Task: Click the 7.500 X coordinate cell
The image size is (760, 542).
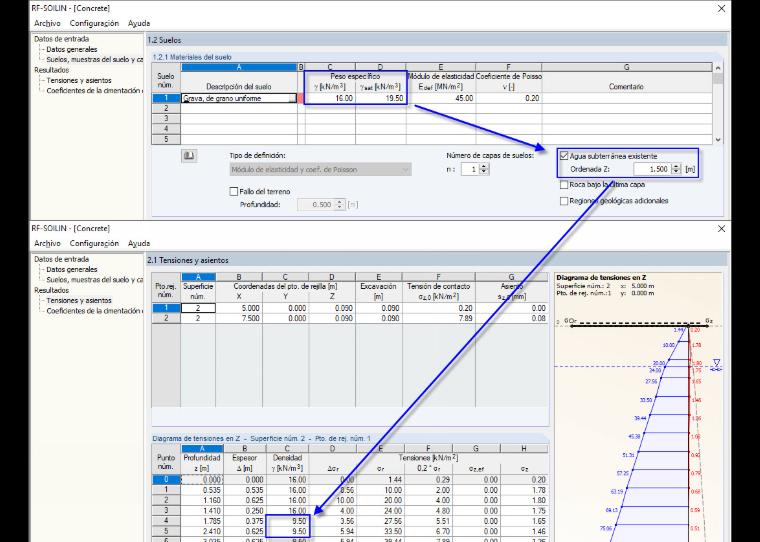Action: [x=239, y=319]
